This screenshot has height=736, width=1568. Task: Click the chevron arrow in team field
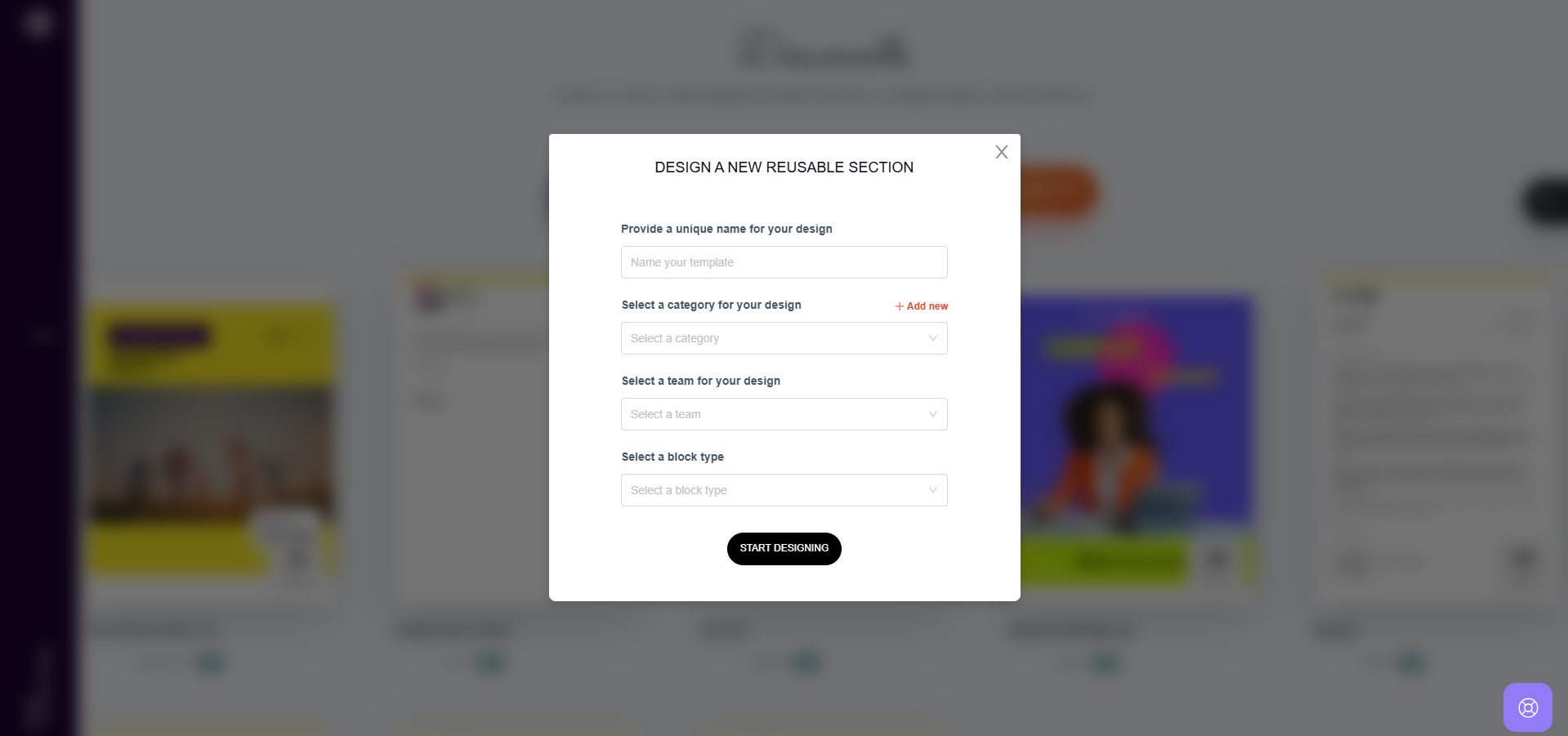[x=932, y=414]
